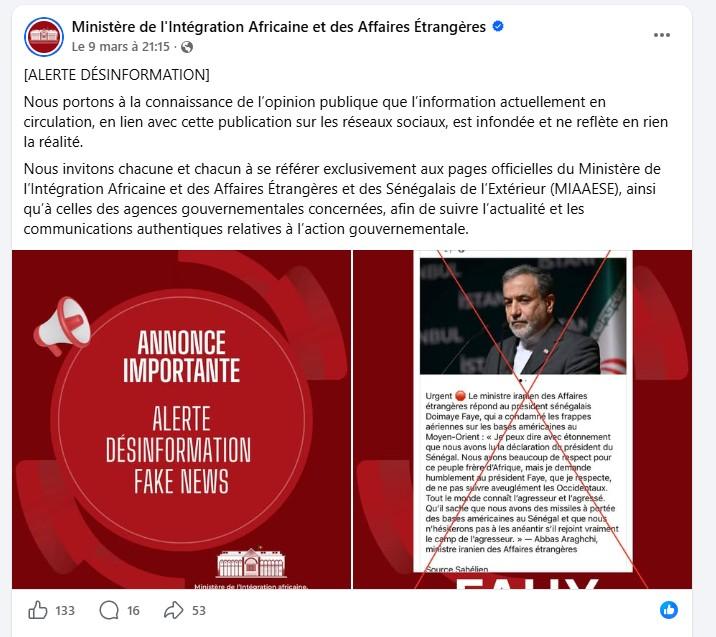This screenshot has width=716, height=637.
Task: Click the ministry building logo in the image
Action: pyautogui.click(x=251, y=562)
